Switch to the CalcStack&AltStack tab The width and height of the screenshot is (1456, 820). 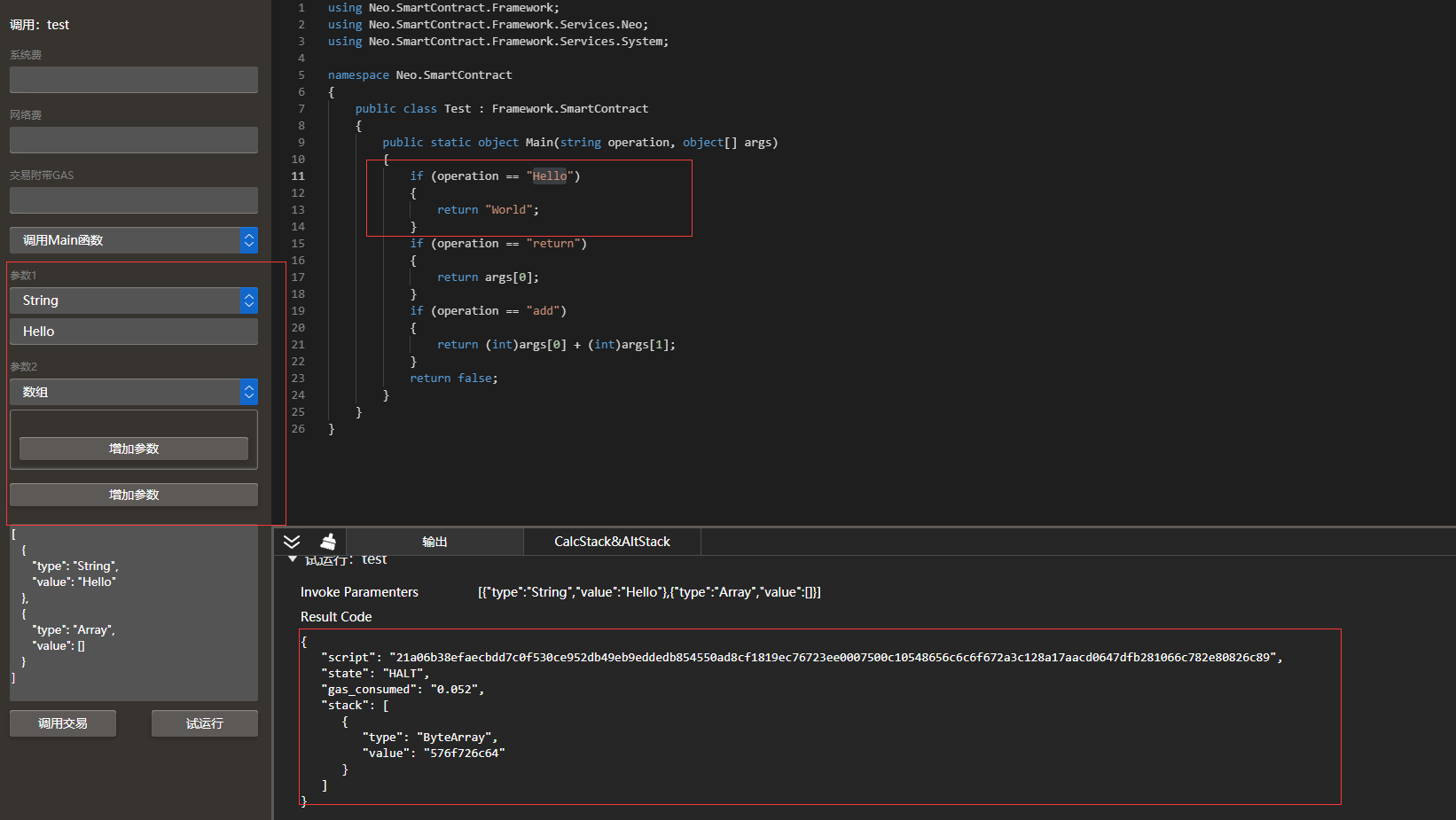[x=612, y=542]
